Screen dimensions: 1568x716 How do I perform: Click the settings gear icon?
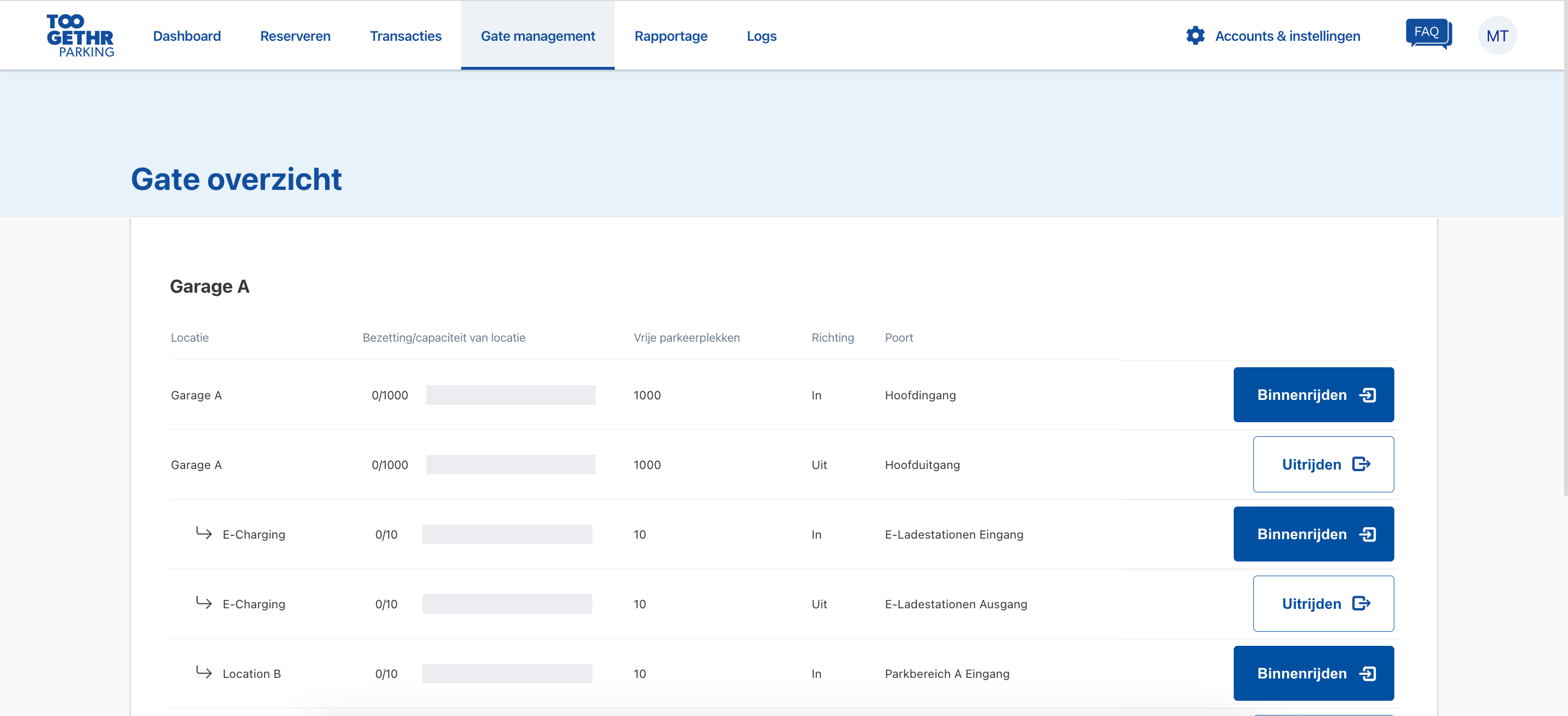[x=1195, y=35]
